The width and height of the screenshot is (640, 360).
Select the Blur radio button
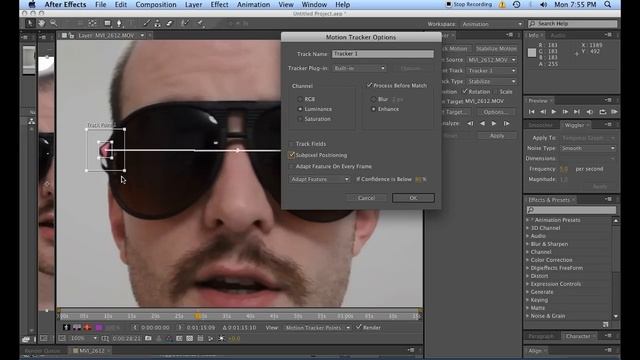(x=373, y=99)
